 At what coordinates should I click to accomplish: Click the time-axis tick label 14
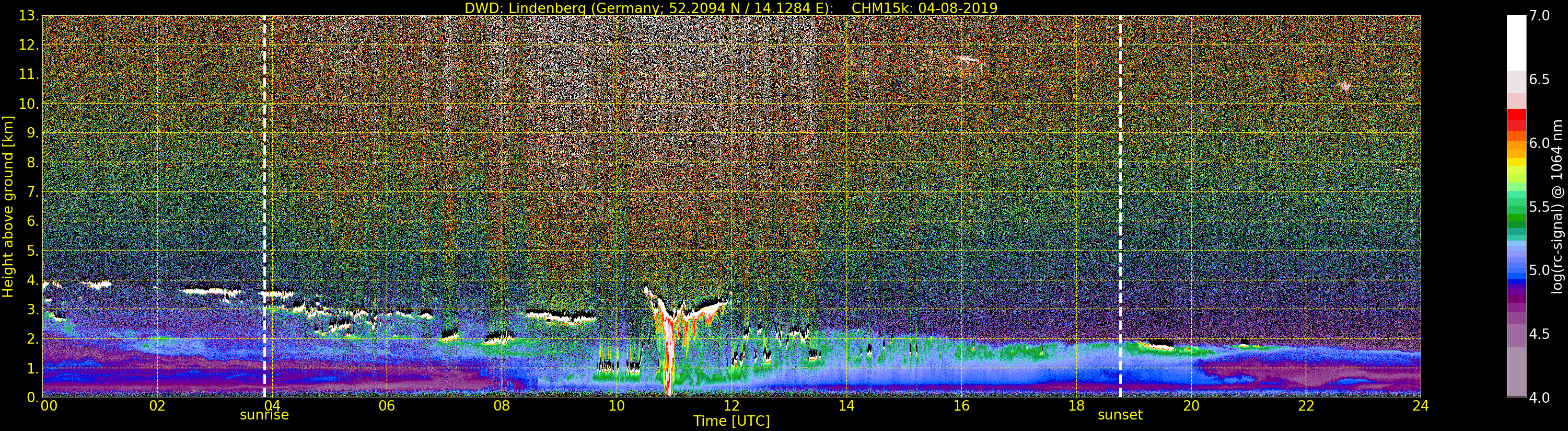846,406
